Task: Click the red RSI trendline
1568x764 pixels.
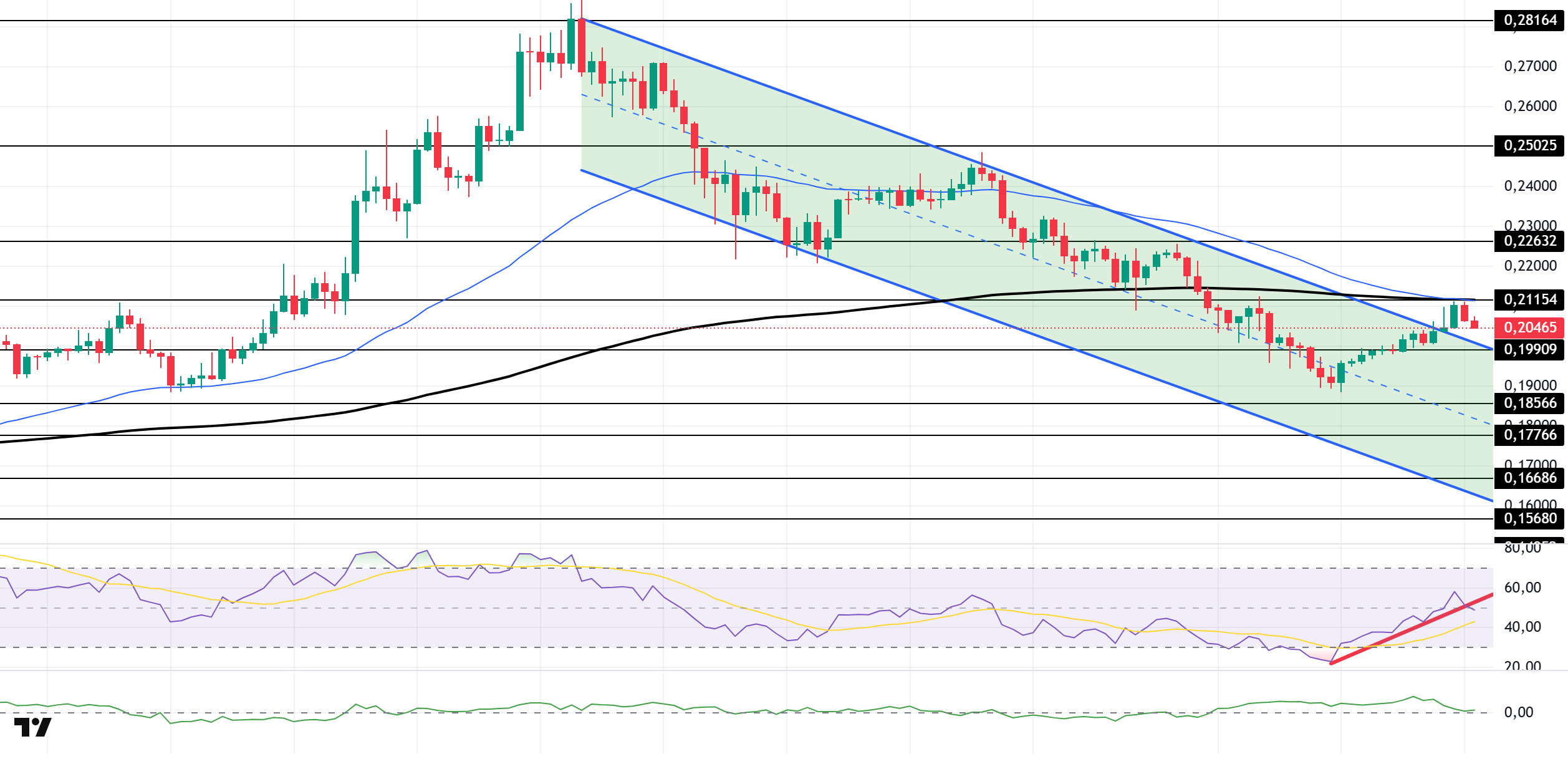Action: (1412, 629)
